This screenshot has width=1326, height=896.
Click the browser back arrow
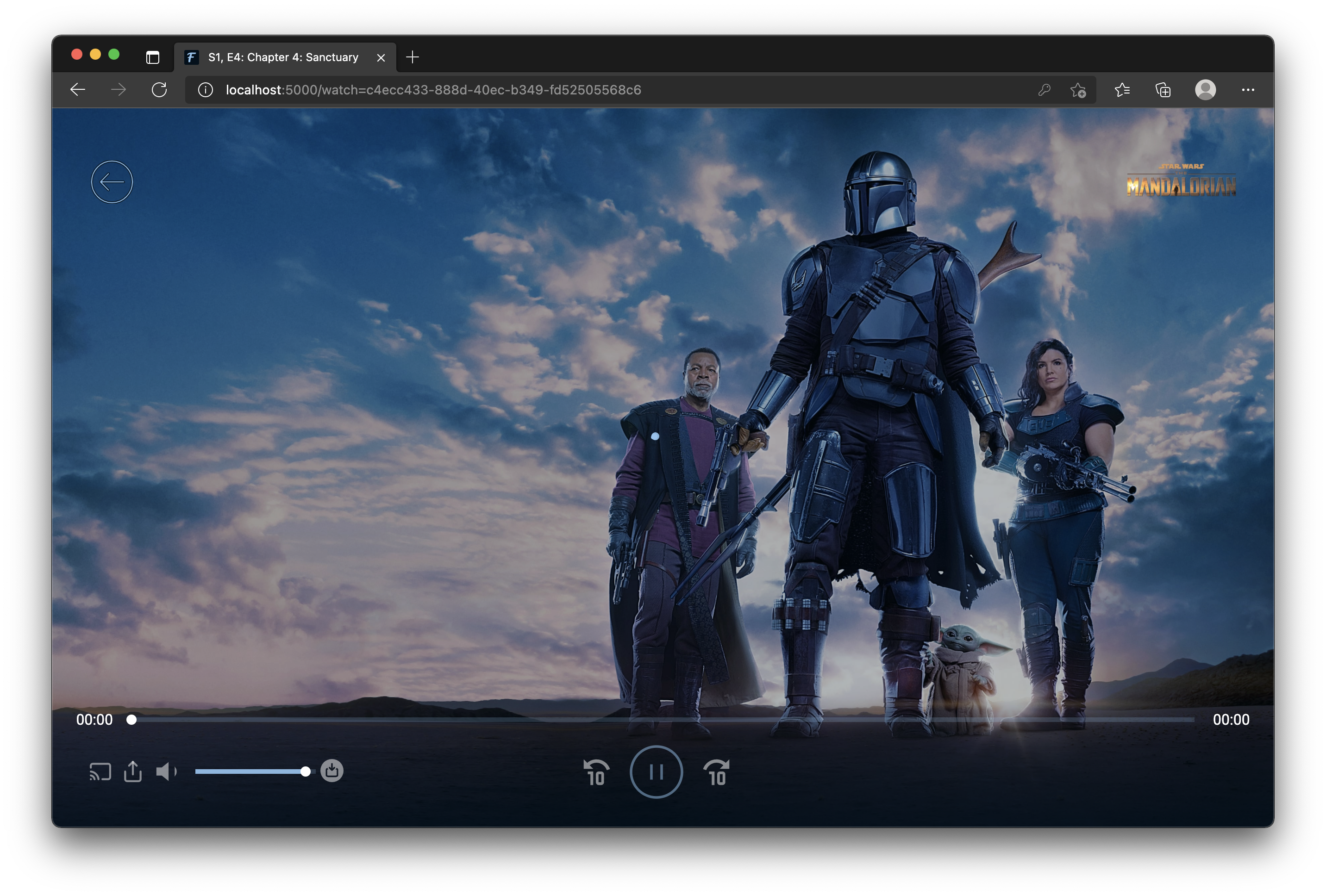pos(78,89)
